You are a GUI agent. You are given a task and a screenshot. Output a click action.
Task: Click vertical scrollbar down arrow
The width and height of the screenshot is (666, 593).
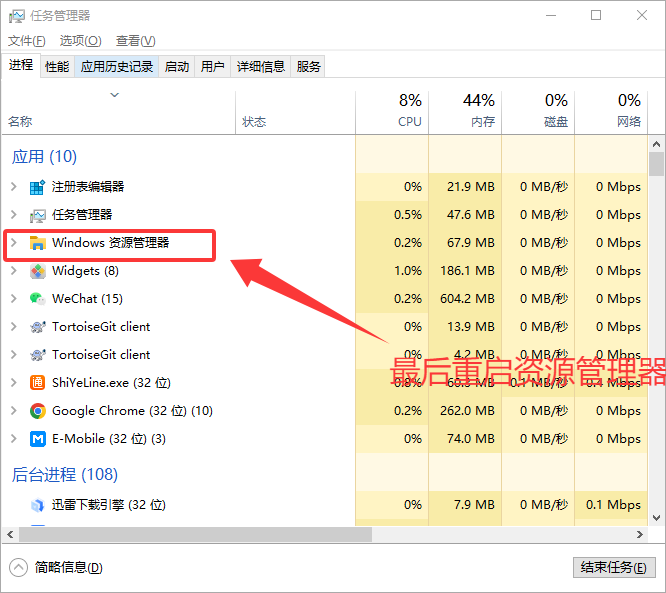[657, 518]
